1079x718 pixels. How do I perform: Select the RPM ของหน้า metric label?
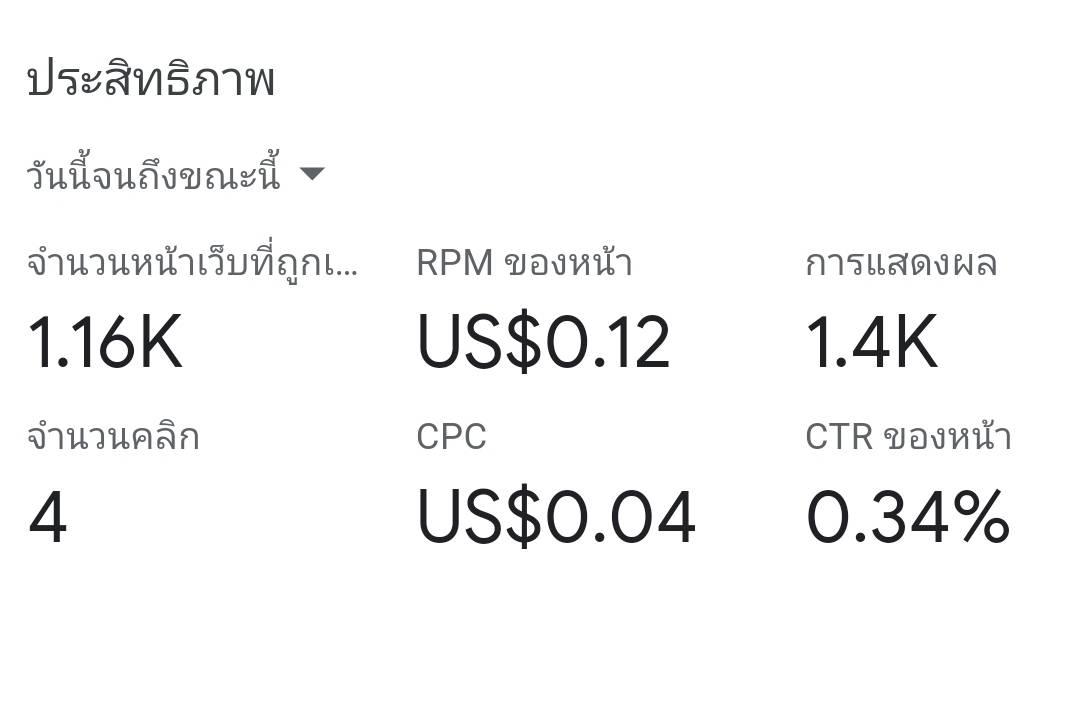click(524, 264)
